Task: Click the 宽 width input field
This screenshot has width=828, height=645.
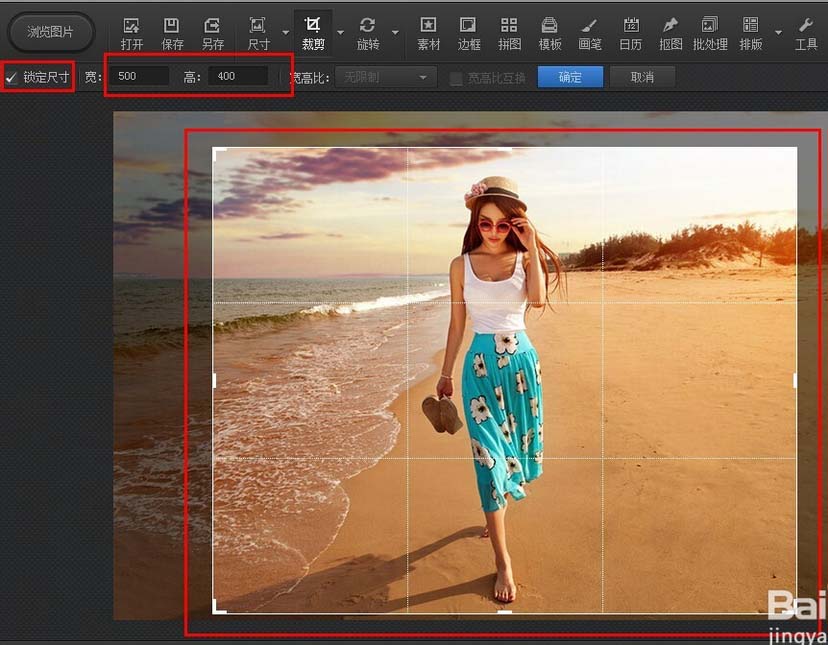Action: point(139,77)
